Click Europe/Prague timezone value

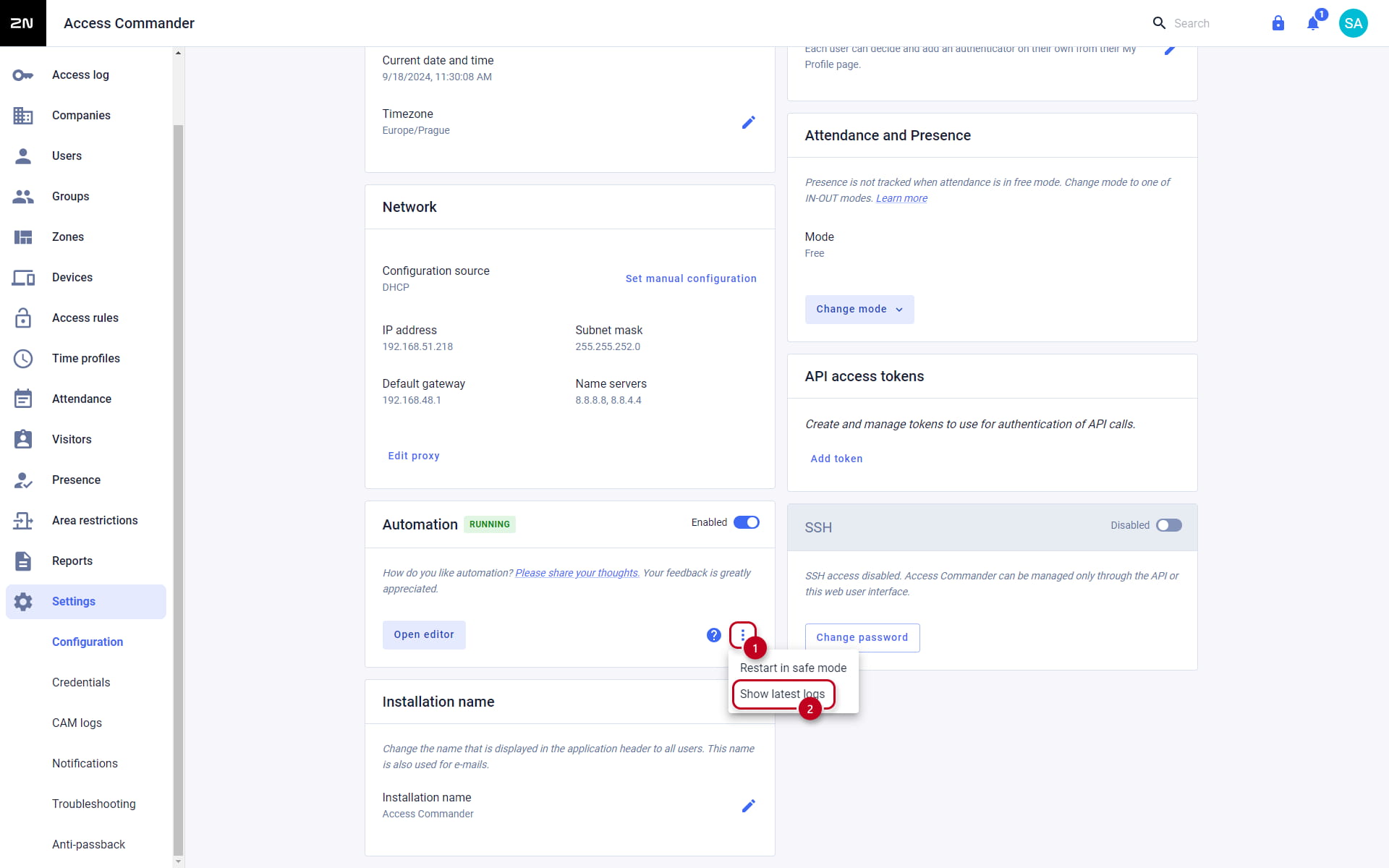pyautogui.click(x=416, y=130)
